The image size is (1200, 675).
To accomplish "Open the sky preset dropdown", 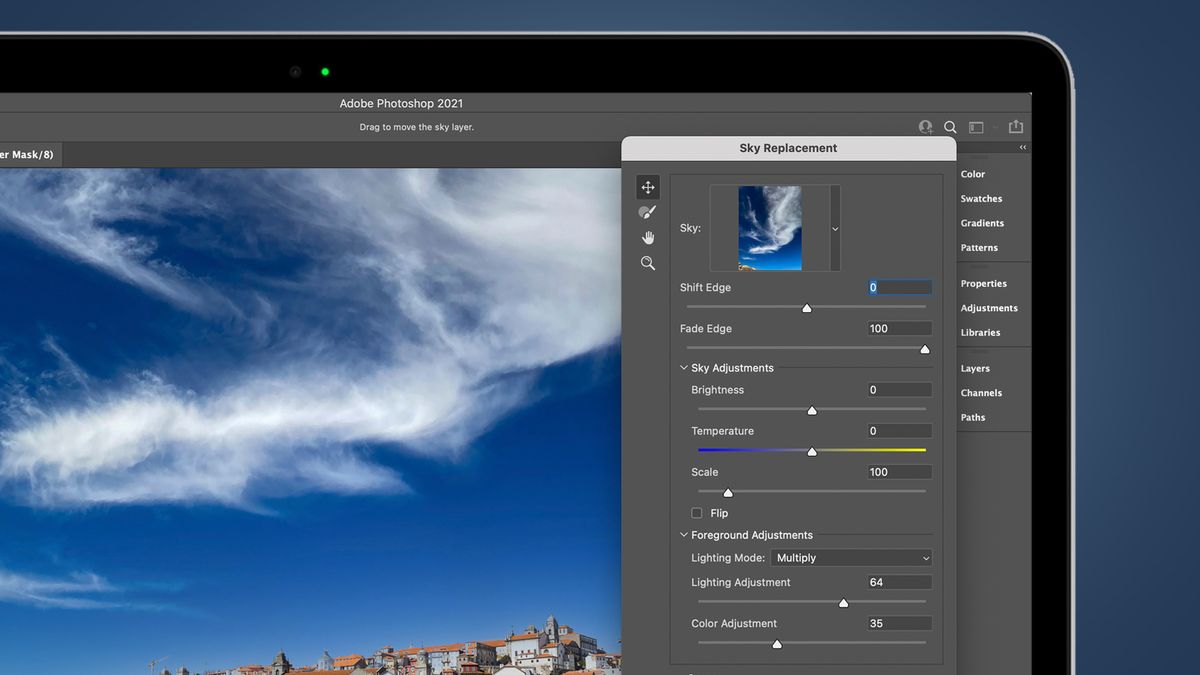I will pos(834,227).
